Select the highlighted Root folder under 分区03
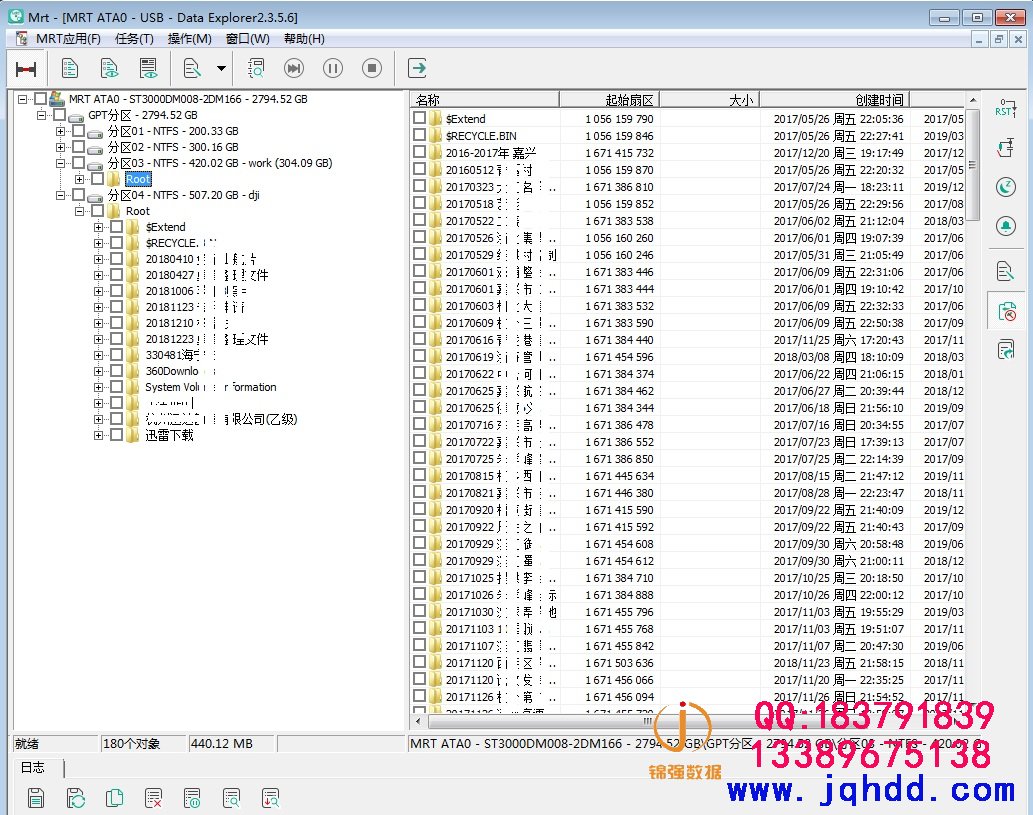The width and height of the screenshot is (1033, 815). point(138,179)
